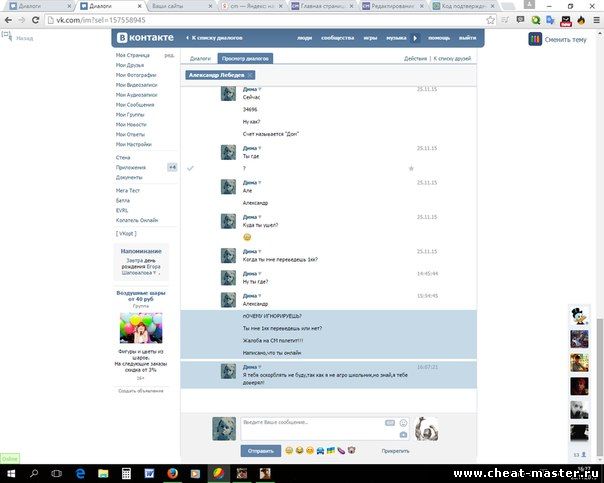Switch to Редактирование browser tab
Image resolution: width=604 pixels, height=483 pixels.
click(394, 6)
